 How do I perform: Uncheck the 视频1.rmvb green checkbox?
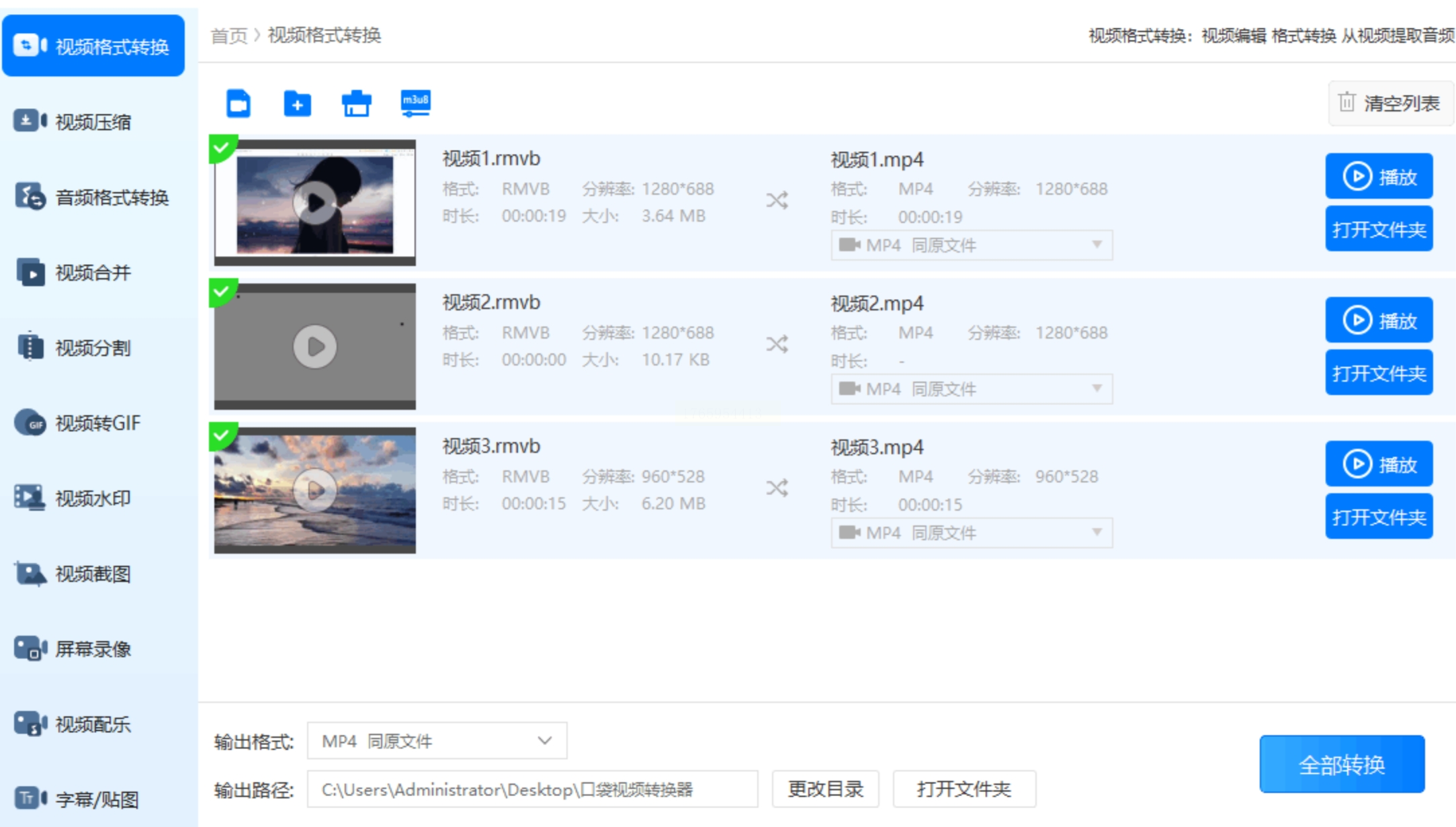pyautogui.click(x=221, y=147)
